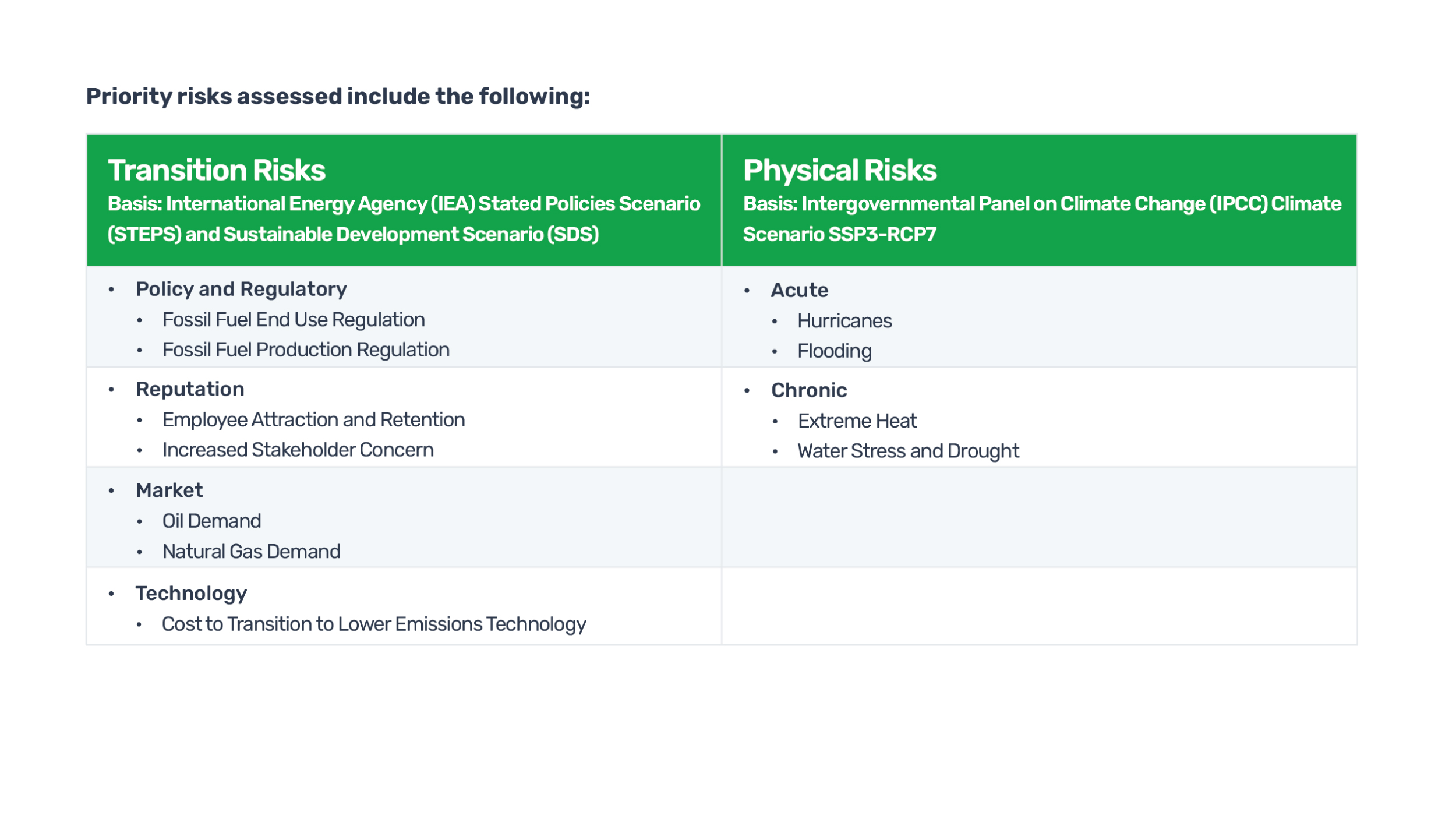Select the Reputation category
The width and height of the screenshot is (1456, 819).
click(x=190, y=389)
